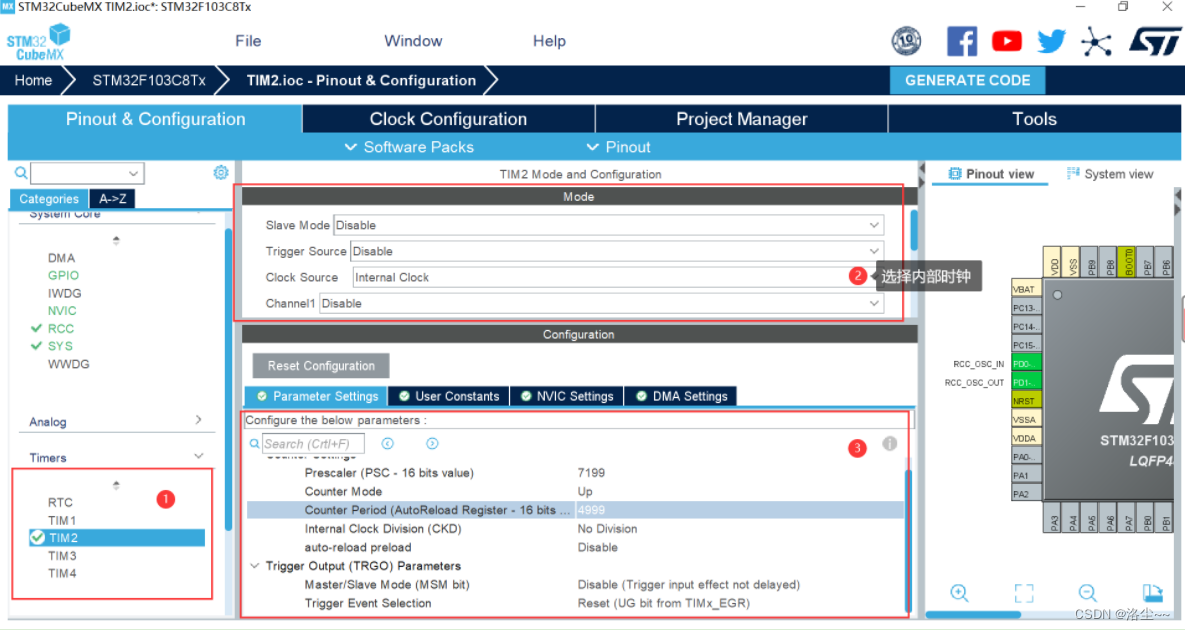This screenshot has height=630, width=1185.
Task: Fit the chip pinout to view
Action: 1024,593
